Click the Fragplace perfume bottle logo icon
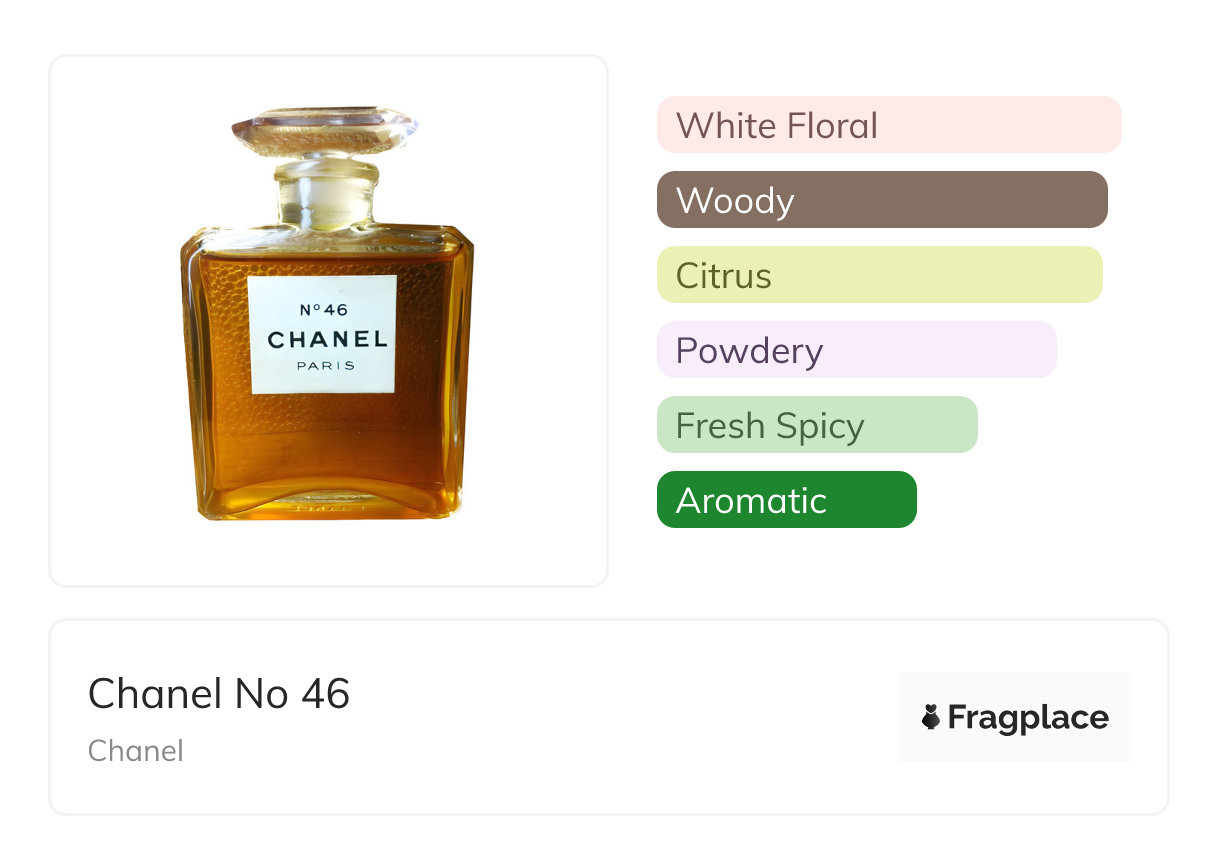The height and width of the screenshot is (864, 1218). 931,717
